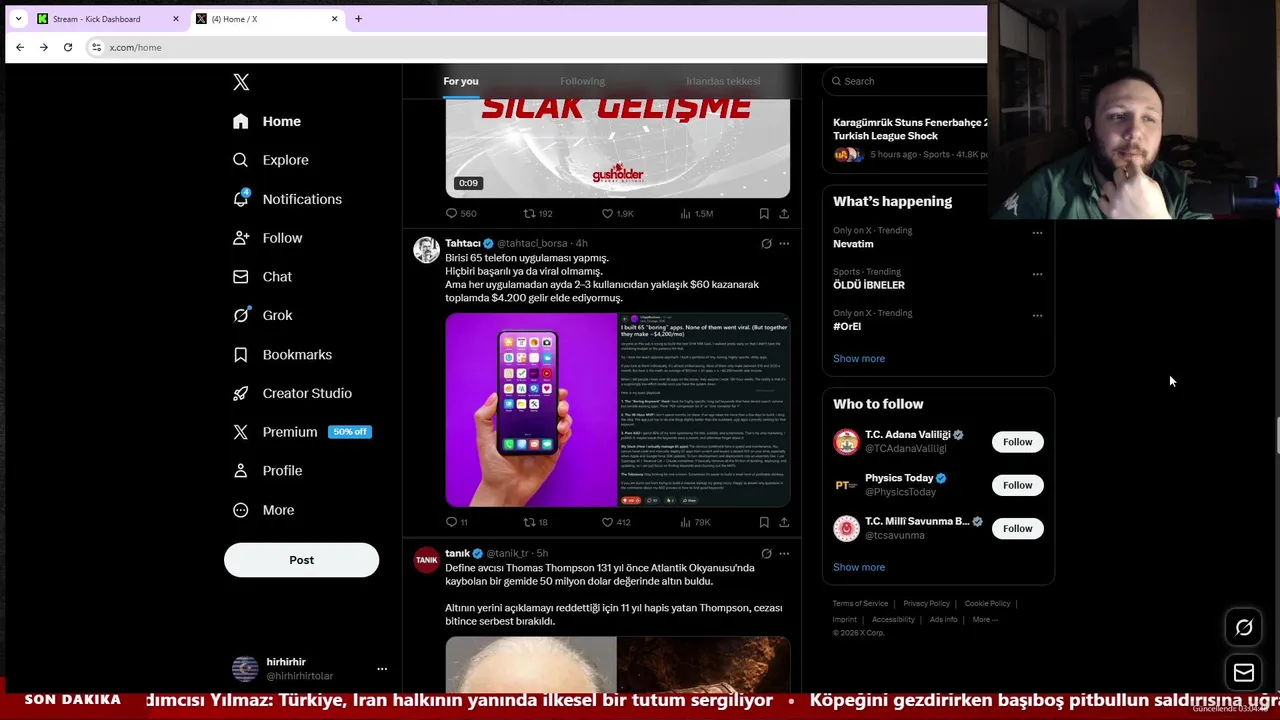Select the For you tab
This screenshot has height=720, width=1280.
click(x=461, y=81)
